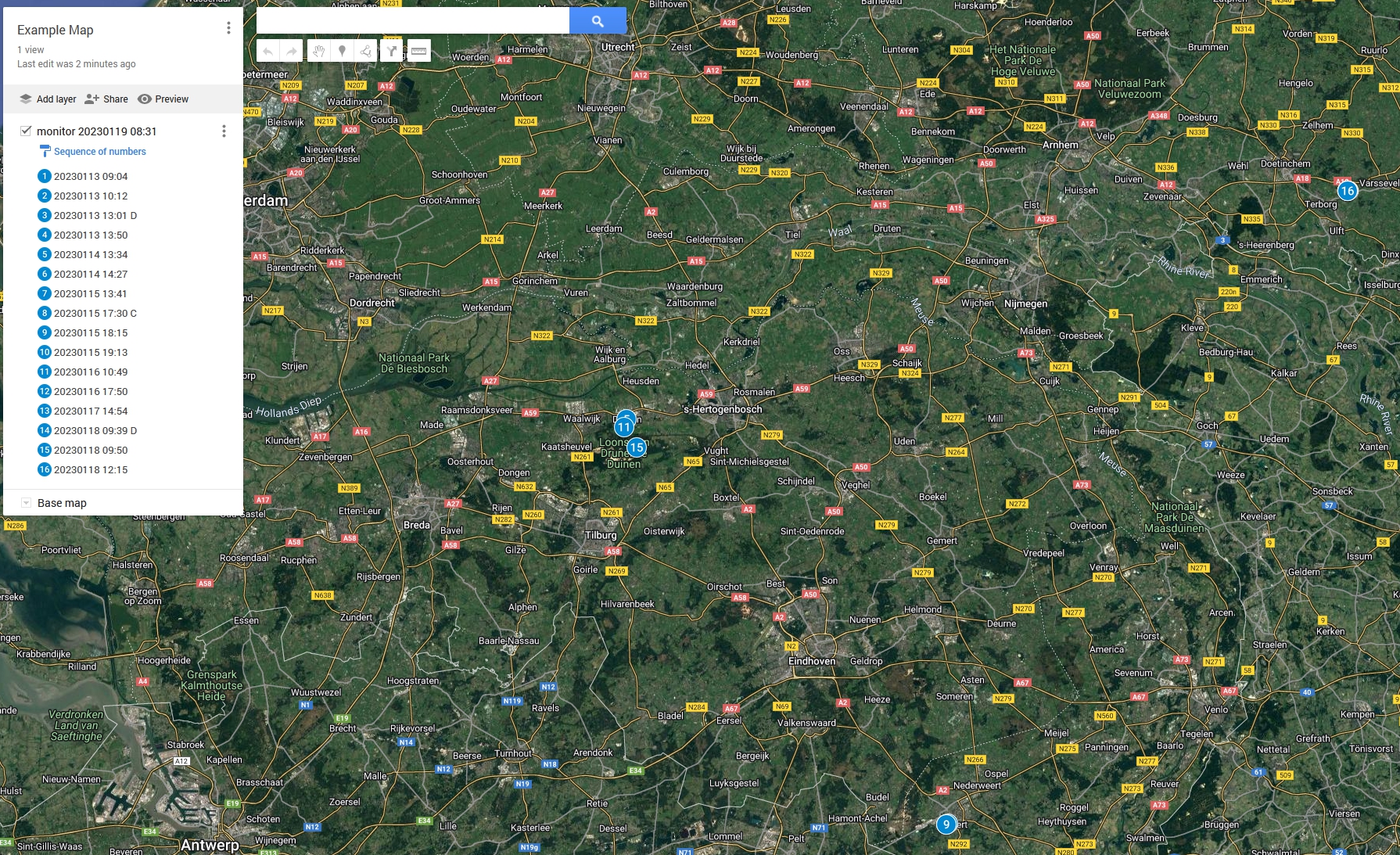Click the Share button
The height and width of the screenshot is (855, 1400).
[106, 99]
